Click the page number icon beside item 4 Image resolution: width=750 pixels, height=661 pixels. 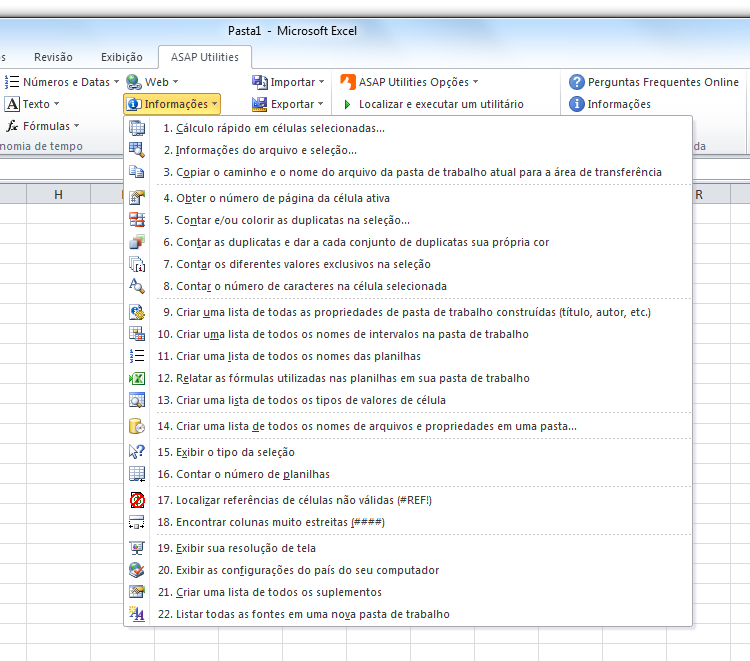[x=137, y=198]
